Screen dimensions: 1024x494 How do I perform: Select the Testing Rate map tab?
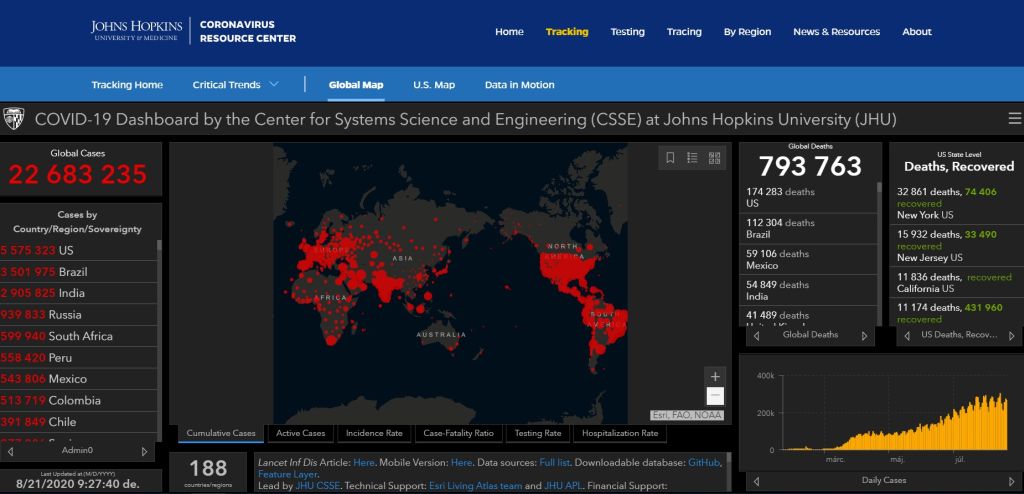click(x=537, y=433)
